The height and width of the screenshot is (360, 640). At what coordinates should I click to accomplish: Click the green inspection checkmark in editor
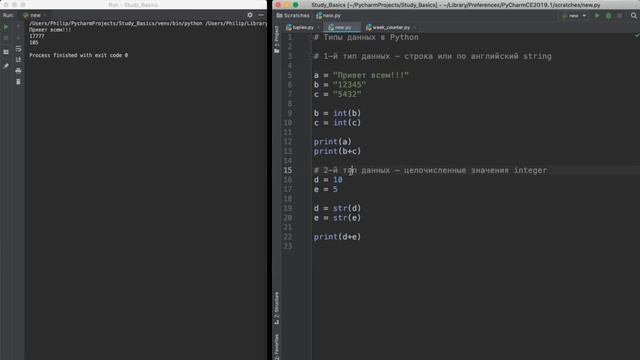636,36
